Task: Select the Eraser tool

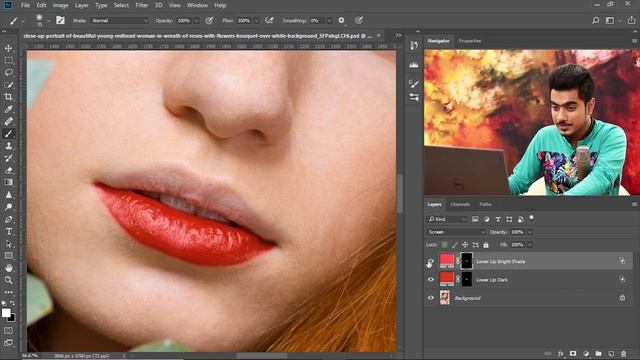Action: 9,170
